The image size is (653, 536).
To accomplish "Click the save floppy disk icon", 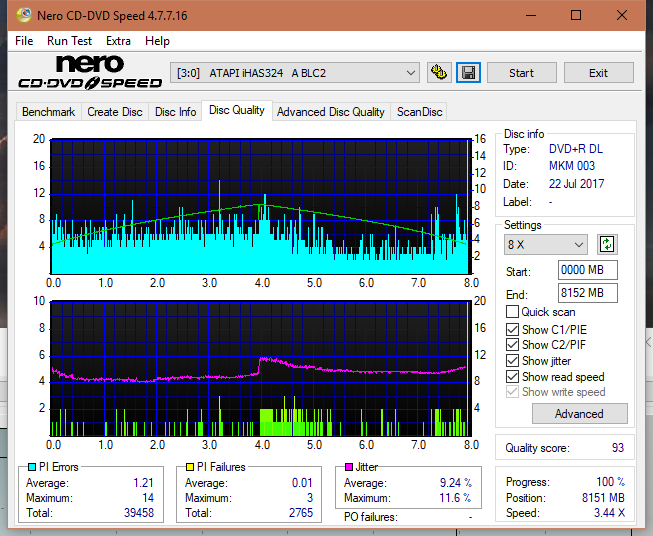I will [469, 73].
